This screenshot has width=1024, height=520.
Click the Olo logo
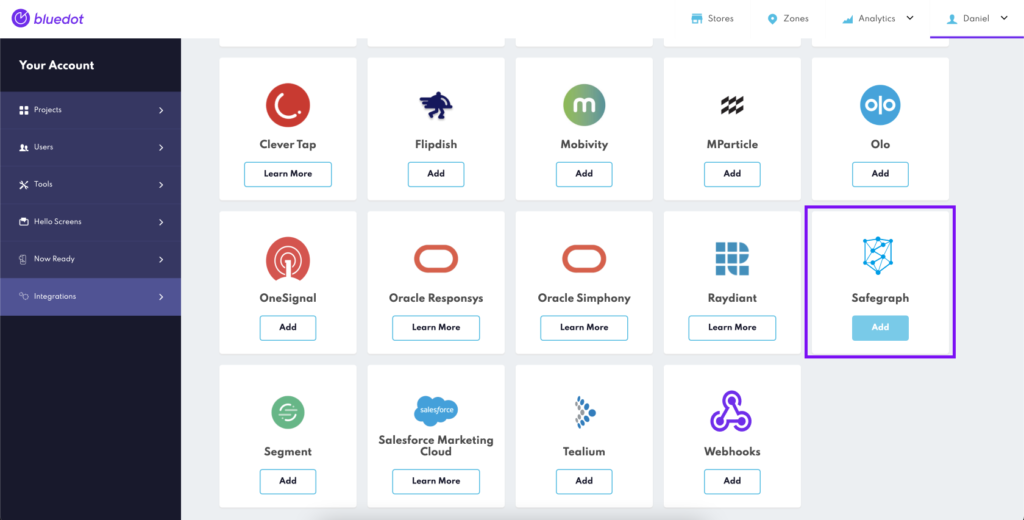coord(880,105)
